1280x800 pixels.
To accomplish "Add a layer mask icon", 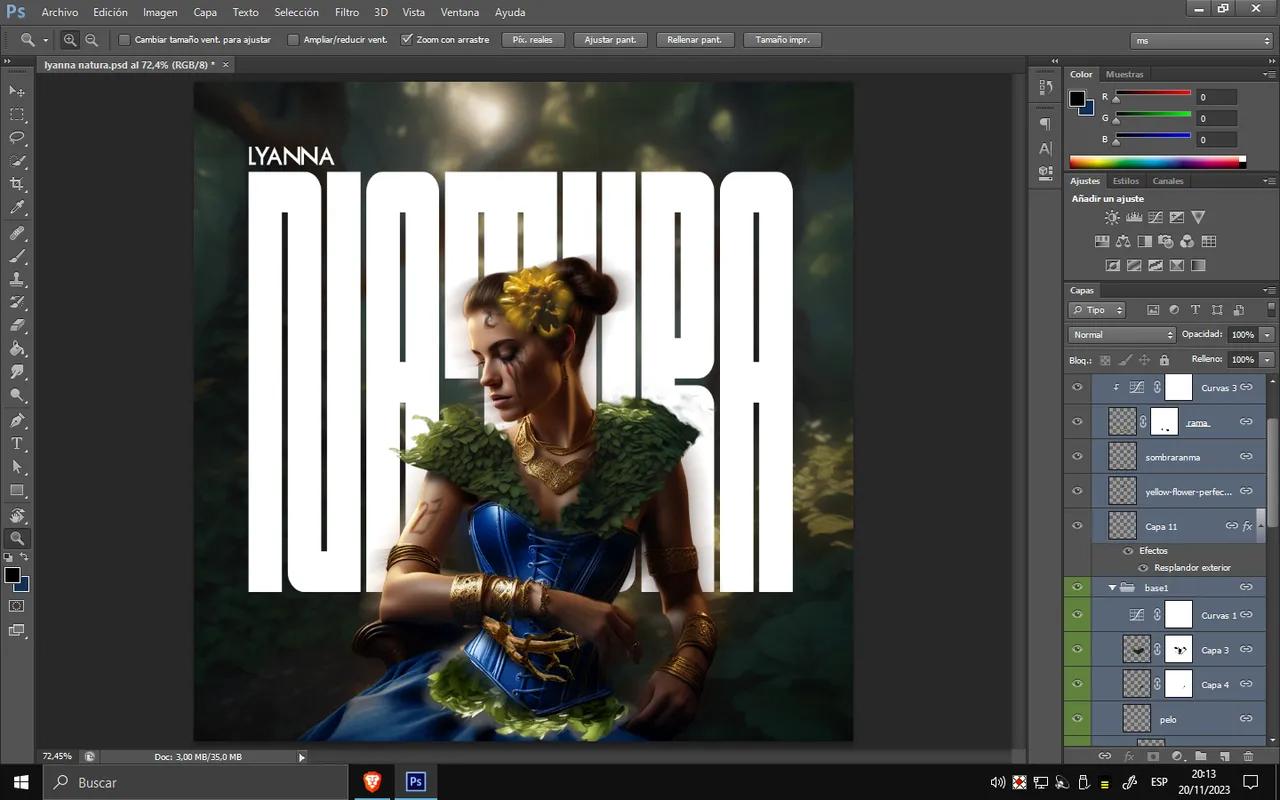I will (x=1152, y=757).
